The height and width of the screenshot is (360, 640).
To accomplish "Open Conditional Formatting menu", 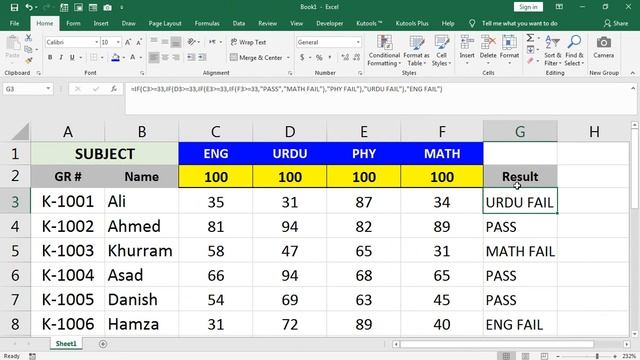I will pos(384,51).
